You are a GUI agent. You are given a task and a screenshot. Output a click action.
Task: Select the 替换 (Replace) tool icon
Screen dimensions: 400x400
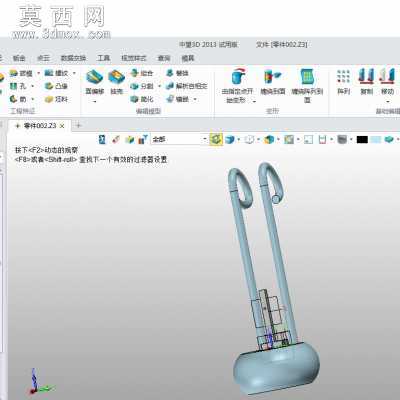point(170,73)
